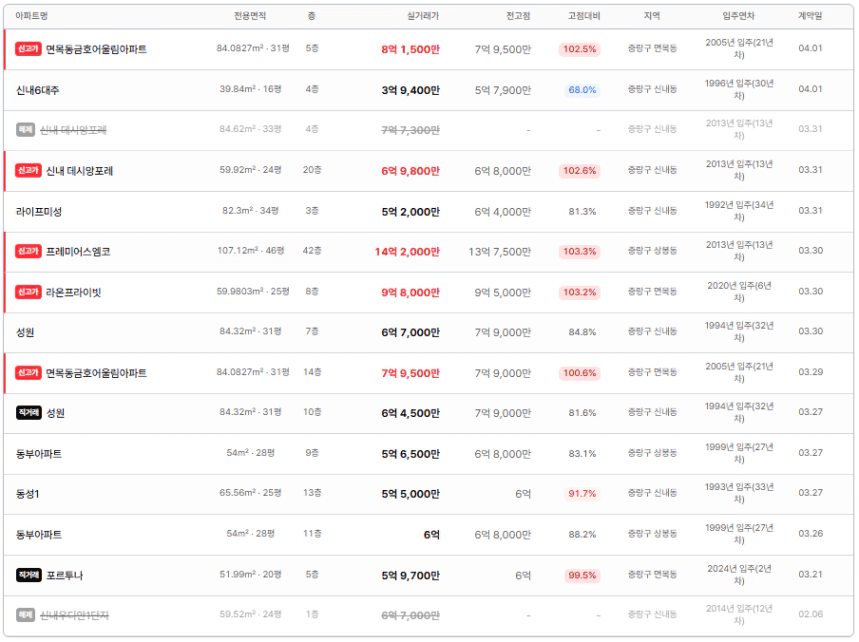The image size is (859, 642).
Task: Open the 포르투나 apartment name link
Action: 65,575
